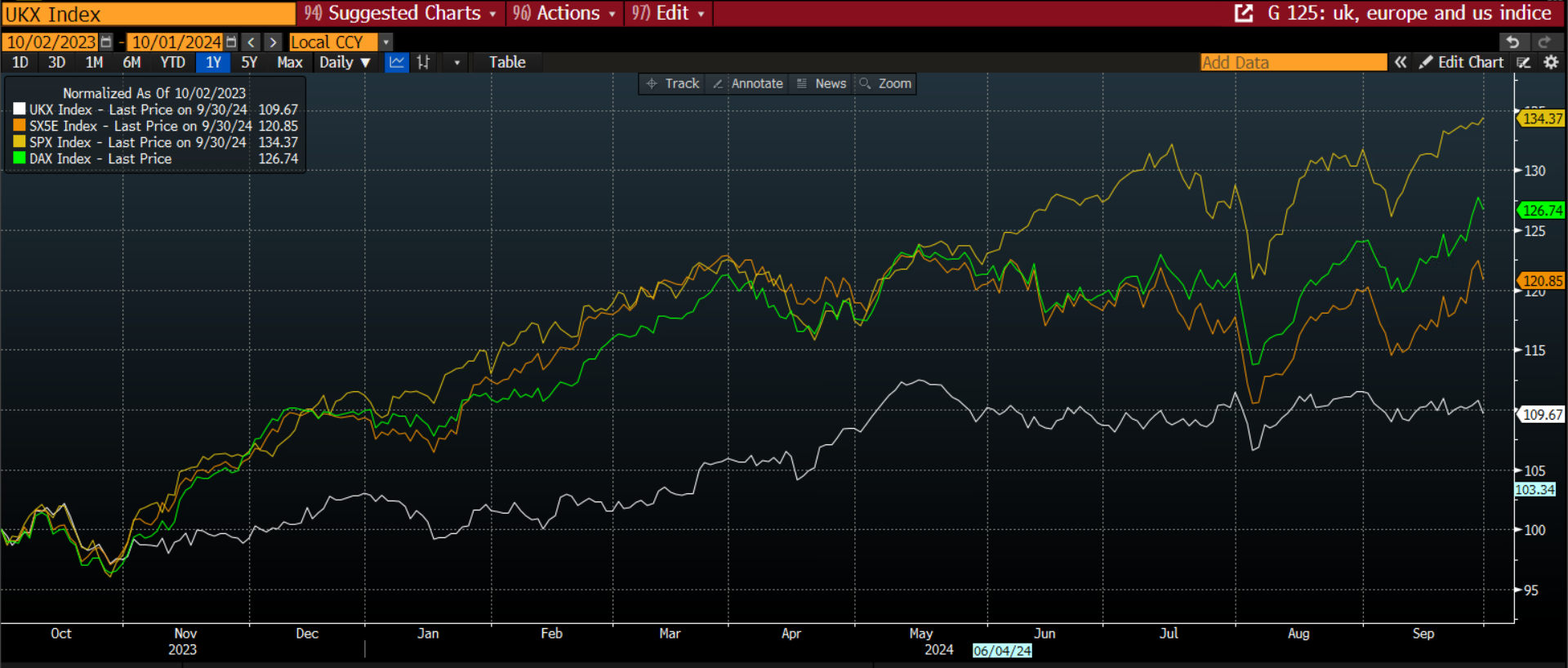Viewport: 1568px width, 668px height.
Task: Toggle the Zoom tool
Action: point(885,83)
